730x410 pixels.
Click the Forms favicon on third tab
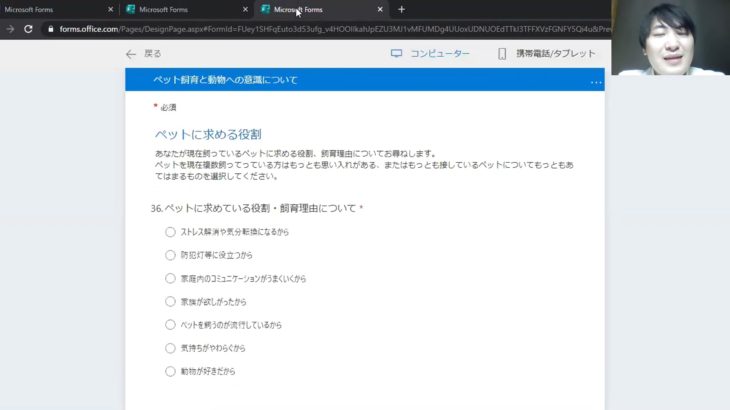coord(265,9)
